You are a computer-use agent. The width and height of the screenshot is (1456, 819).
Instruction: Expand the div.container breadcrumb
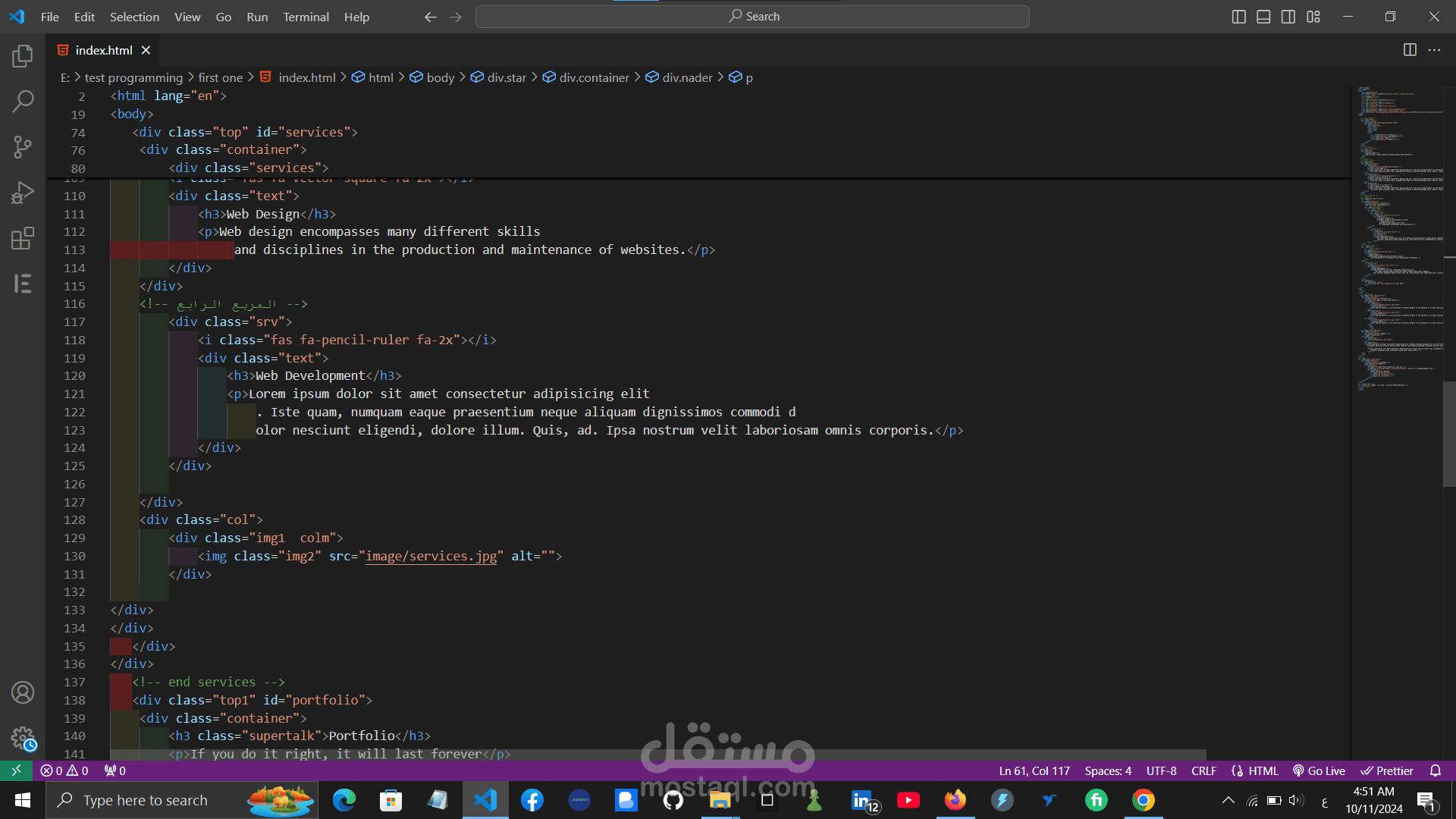point(594,77)
